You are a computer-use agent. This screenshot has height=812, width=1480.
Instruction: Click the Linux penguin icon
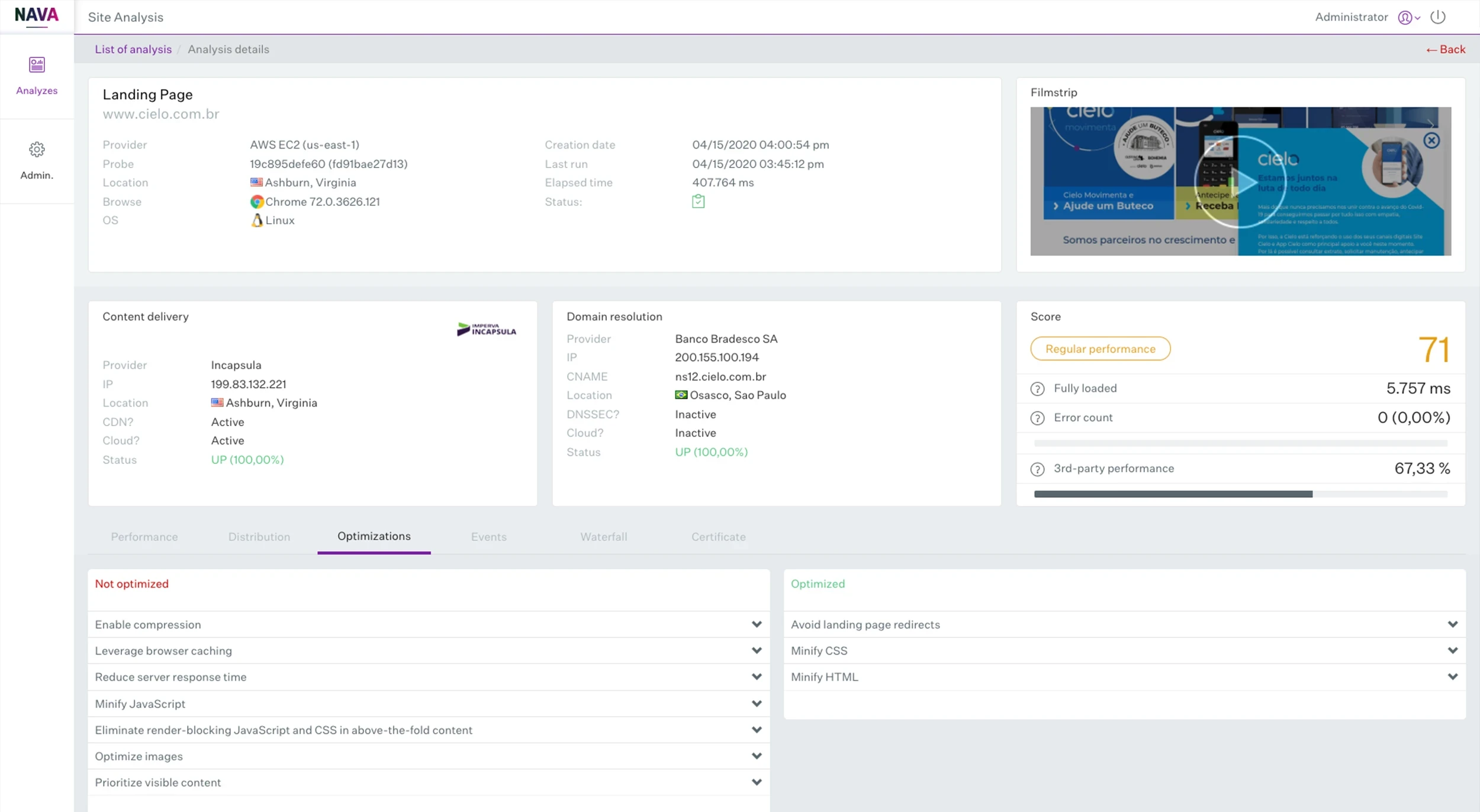tap(257, 220)
